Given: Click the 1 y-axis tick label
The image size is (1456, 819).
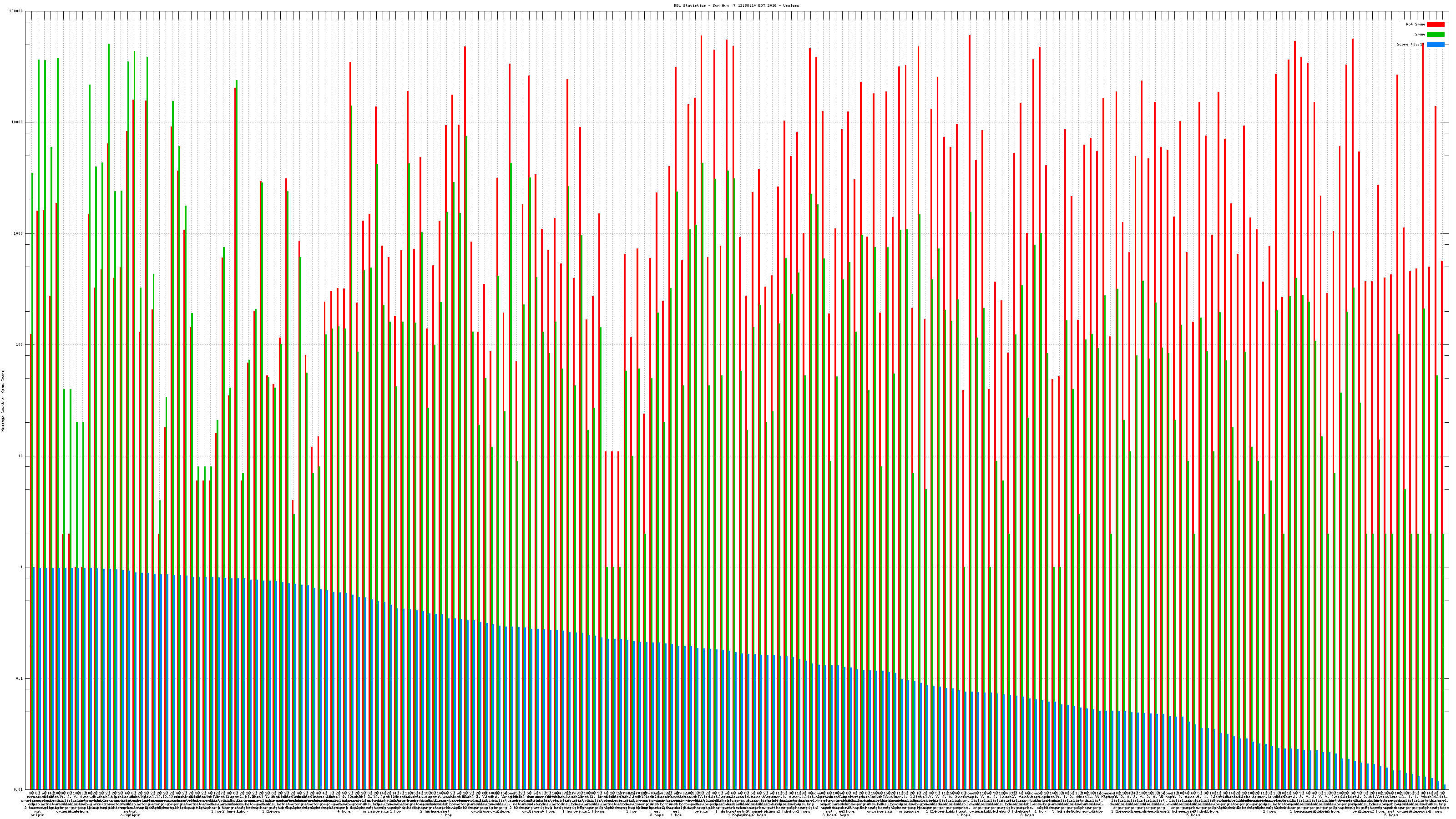Looking at the screenshot, I should pos(22,567).
